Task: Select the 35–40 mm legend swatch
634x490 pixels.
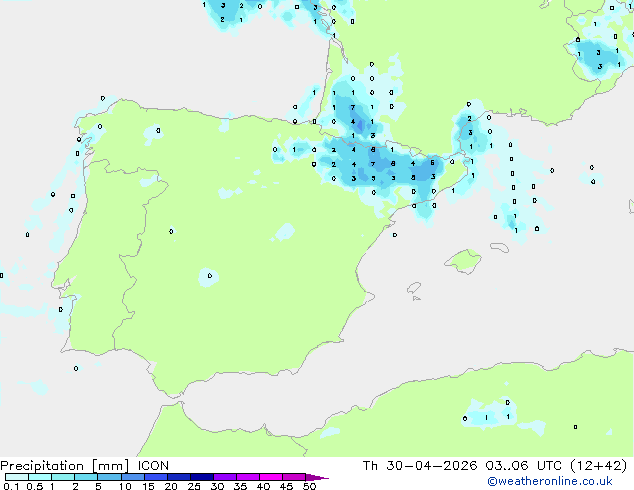Action: pyautogui.click(x=247, y=477)
